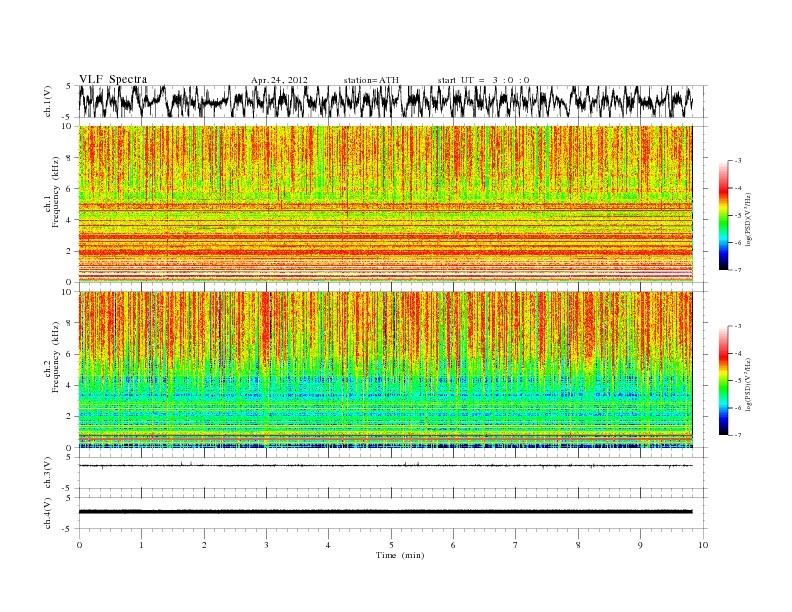Image resolution: width=792 pixels, height=612 pixels.
Task: Click inside the ch.2 frequency spectrogram panel
Action: click(x=385, y=369)
